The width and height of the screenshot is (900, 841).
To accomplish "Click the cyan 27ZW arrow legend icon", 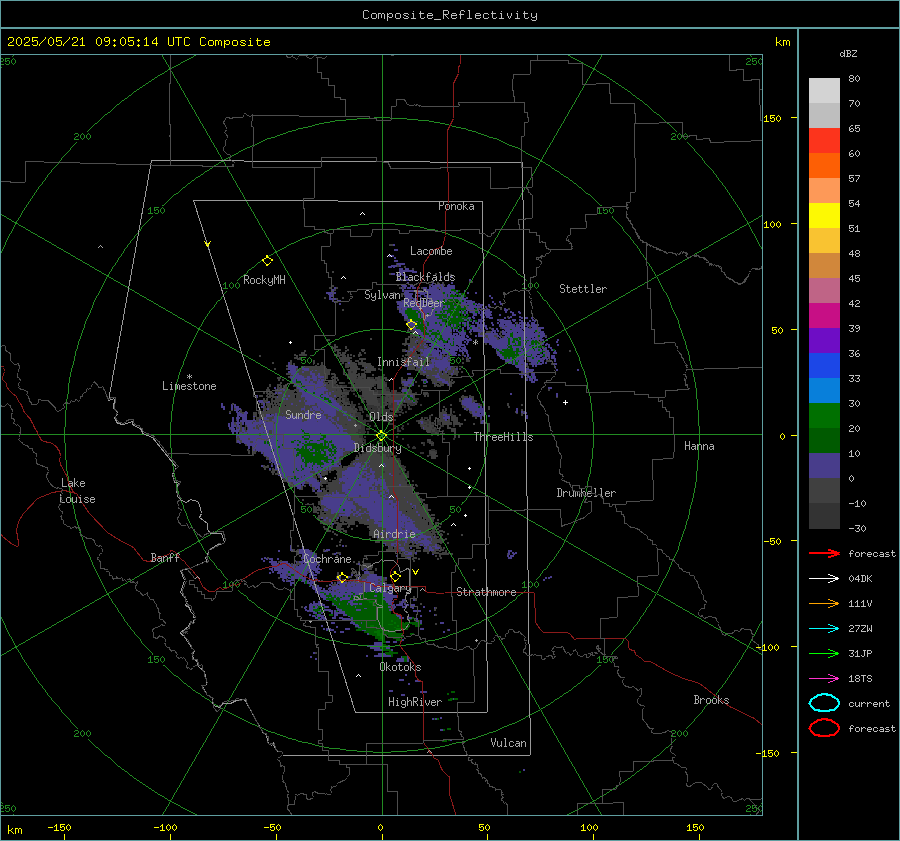I will [x=824, y=629].
